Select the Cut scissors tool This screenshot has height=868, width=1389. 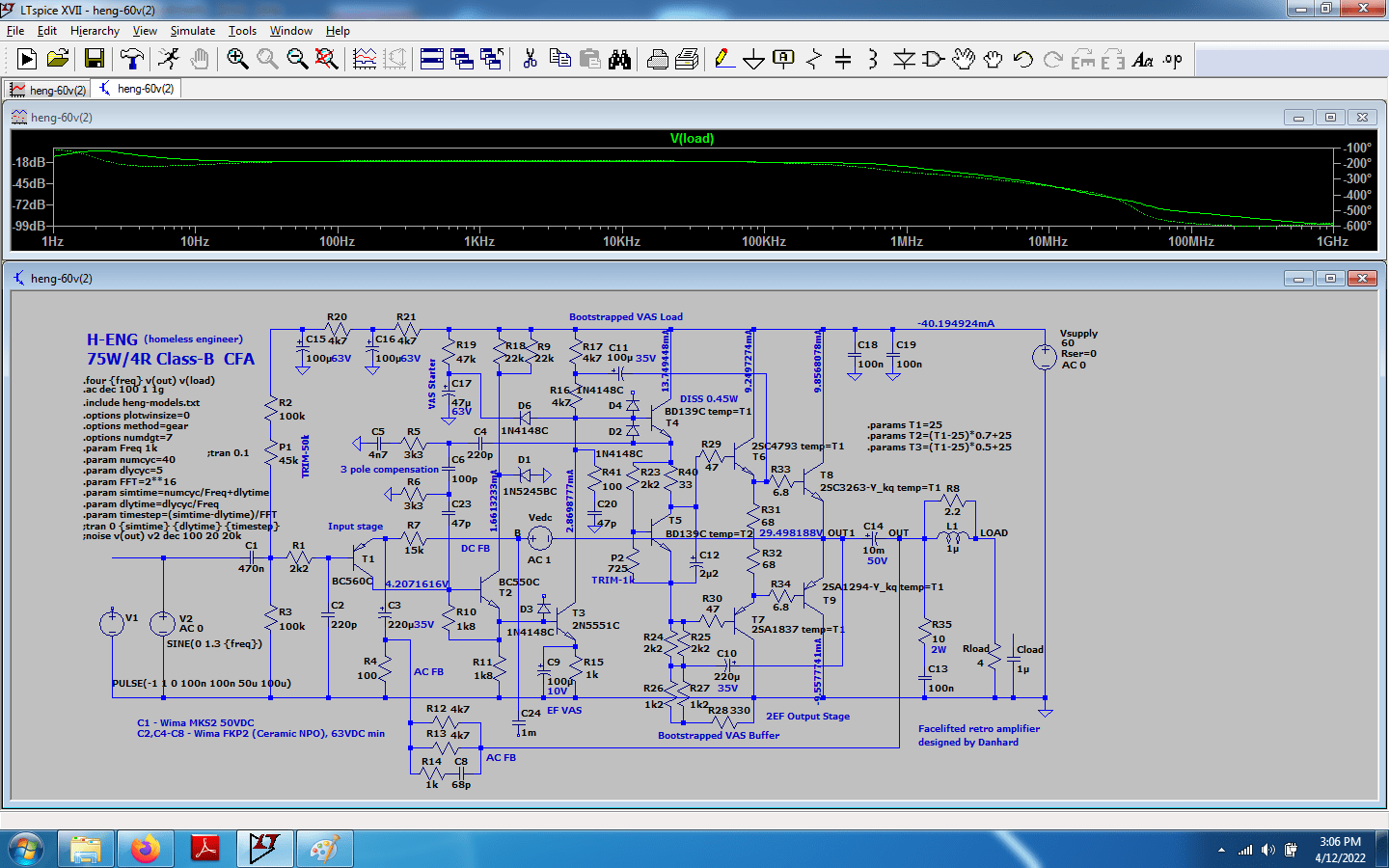tap(530, 60)
